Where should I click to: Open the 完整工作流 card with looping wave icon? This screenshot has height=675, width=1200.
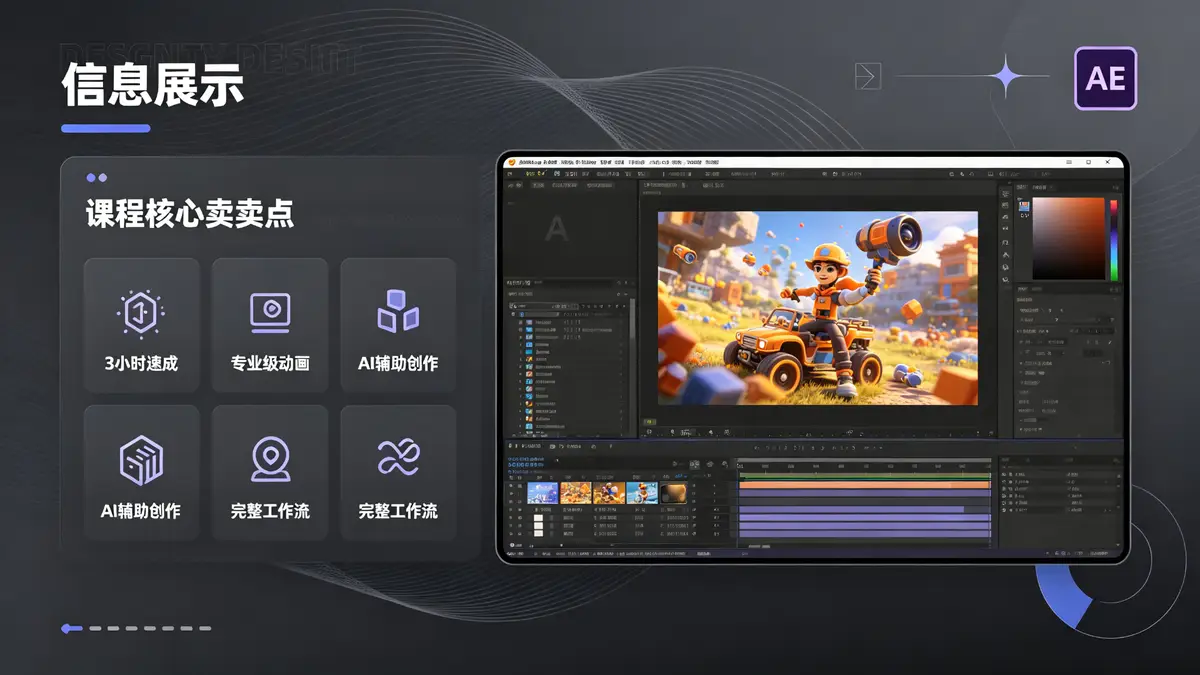click(398, 473)
